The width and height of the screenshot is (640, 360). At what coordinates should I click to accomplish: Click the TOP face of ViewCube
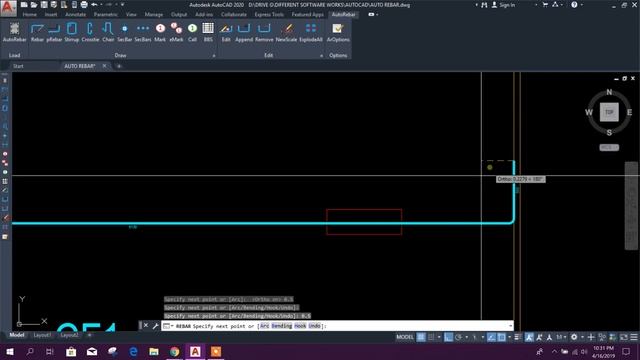click(609, 112)
